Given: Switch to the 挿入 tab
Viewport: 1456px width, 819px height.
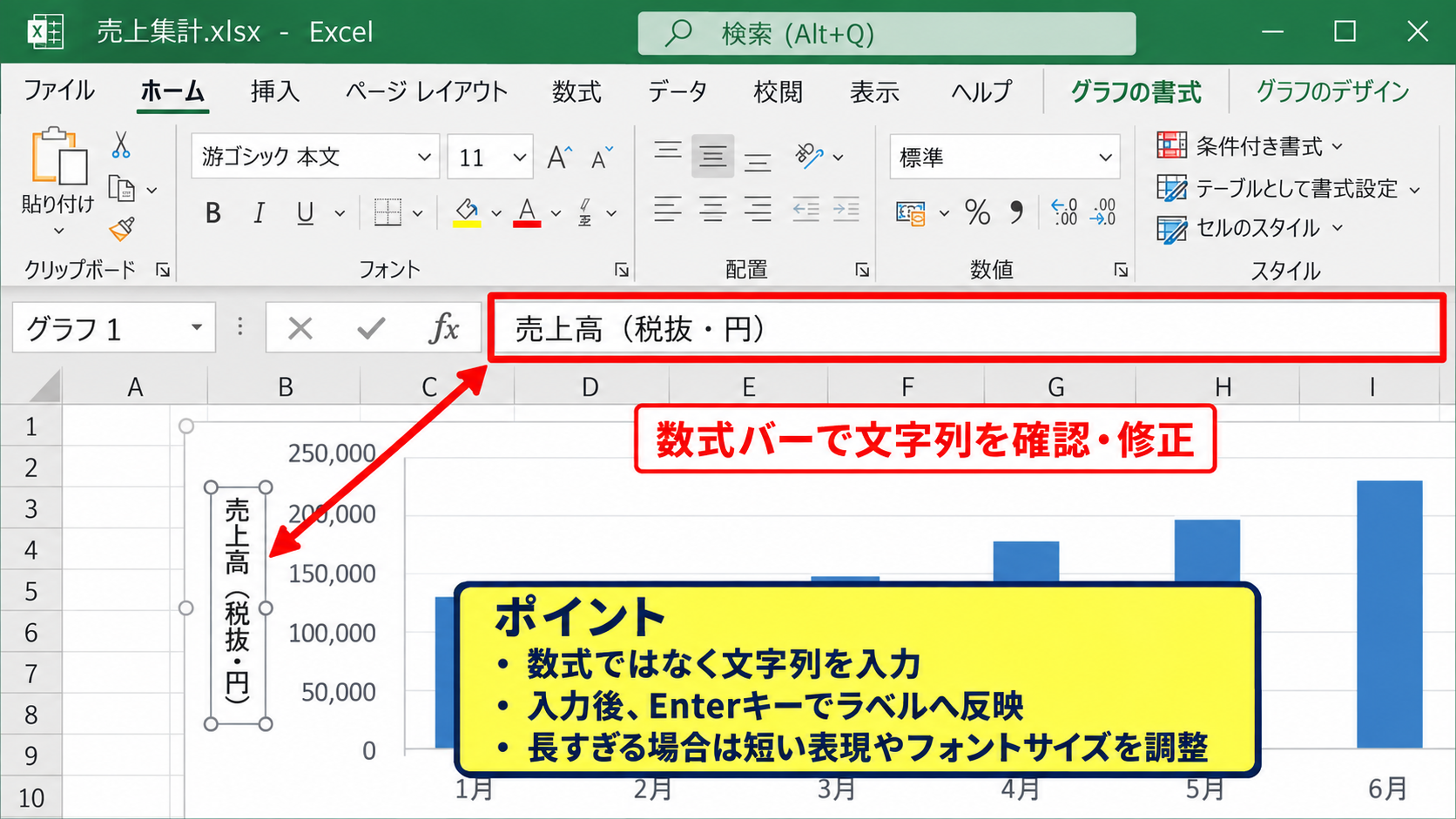Looking at the screenshot, I should click(x=275, y=91).
